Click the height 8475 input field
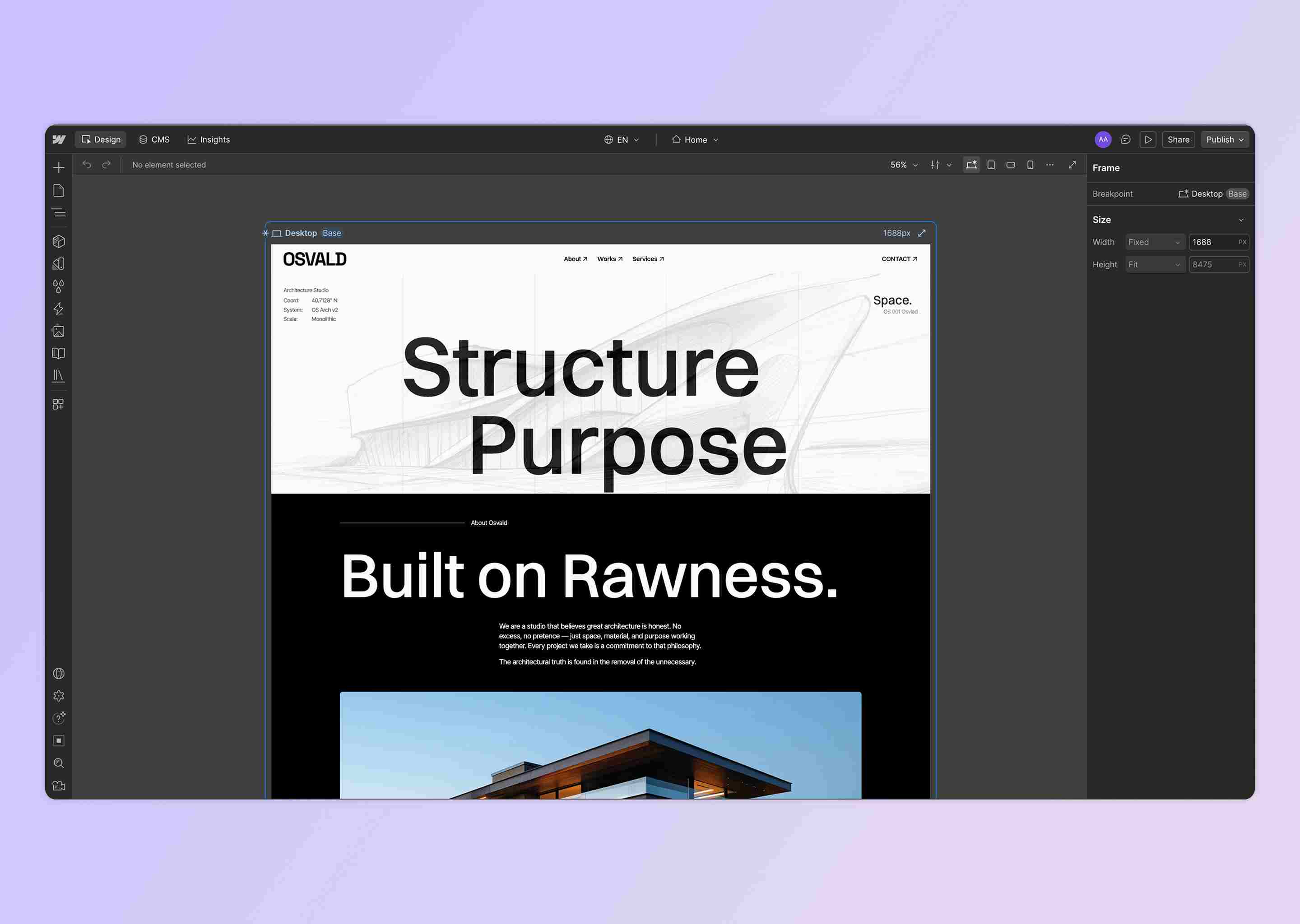The image size is (1300, 924). click(1219, 264)
